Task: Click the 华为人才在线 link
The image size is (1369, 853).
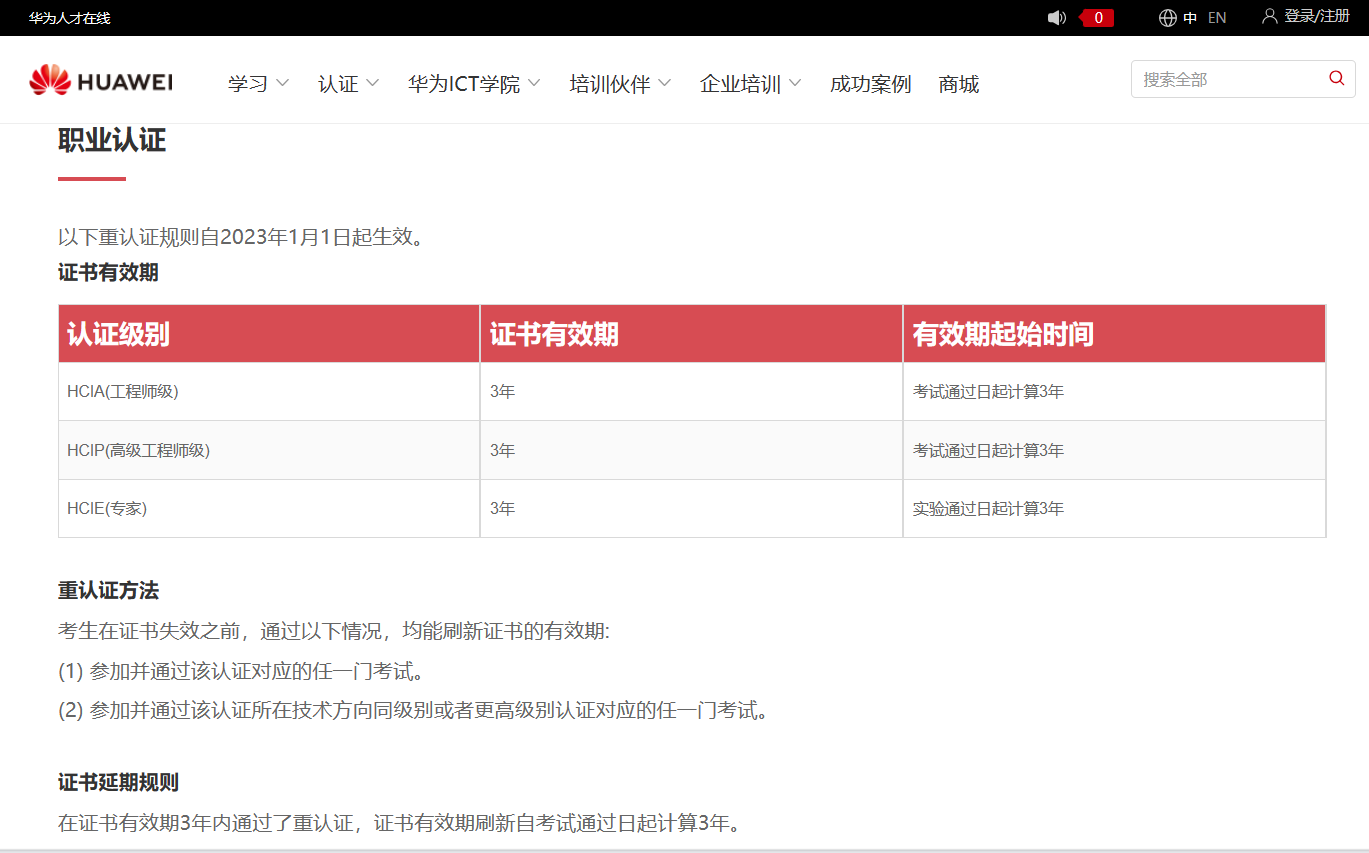Action: (x=69, y=18)
